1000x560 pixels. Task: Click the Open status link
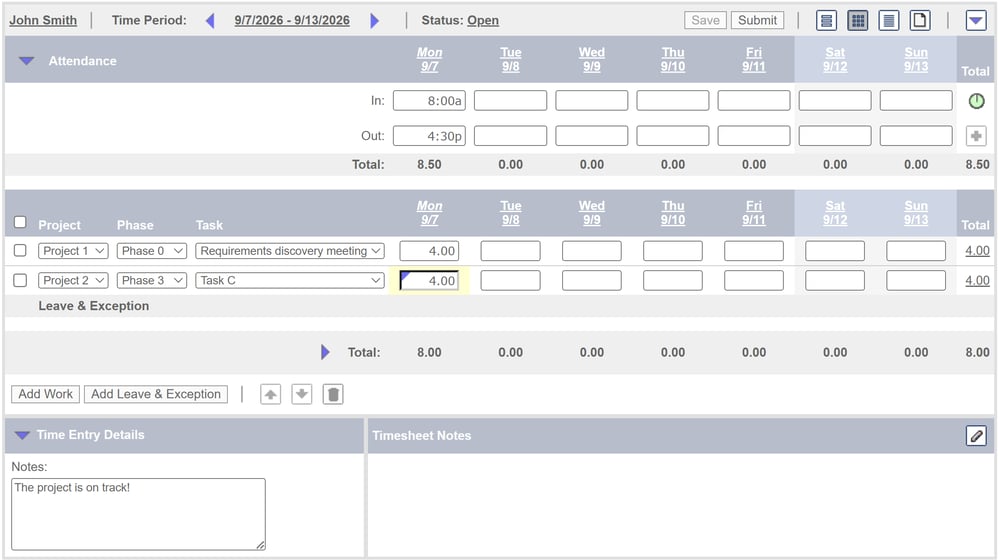point(483,20)
